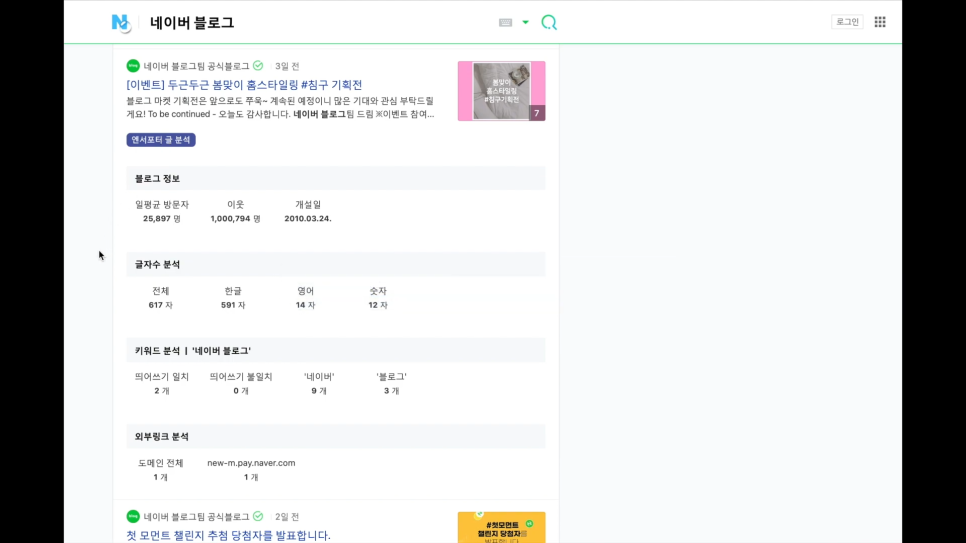This screenshot has height=543, width=966.
Task: Click the 3일 전 timestamp
Action: tap(287, 66)
